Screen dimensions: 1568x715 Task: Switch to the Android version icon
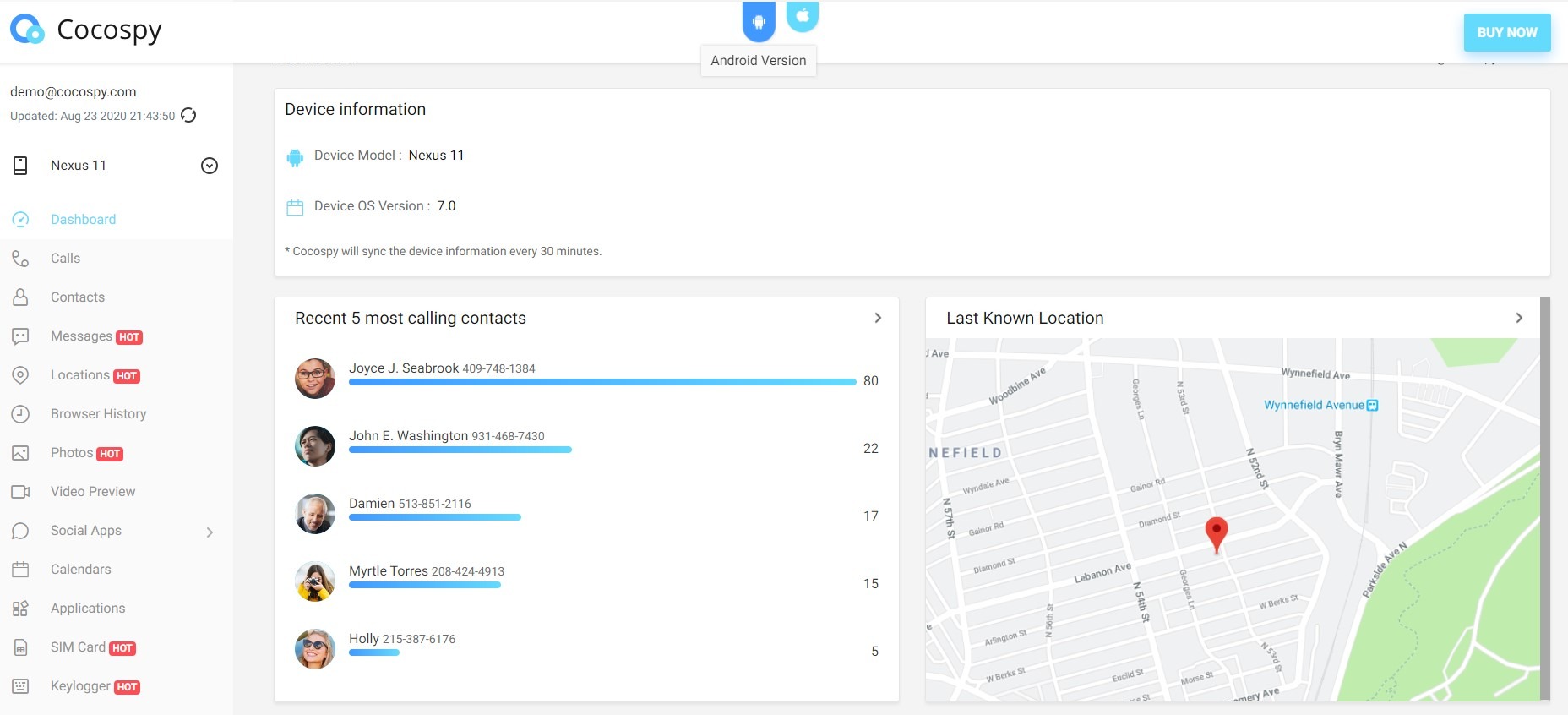click(759, 21)
